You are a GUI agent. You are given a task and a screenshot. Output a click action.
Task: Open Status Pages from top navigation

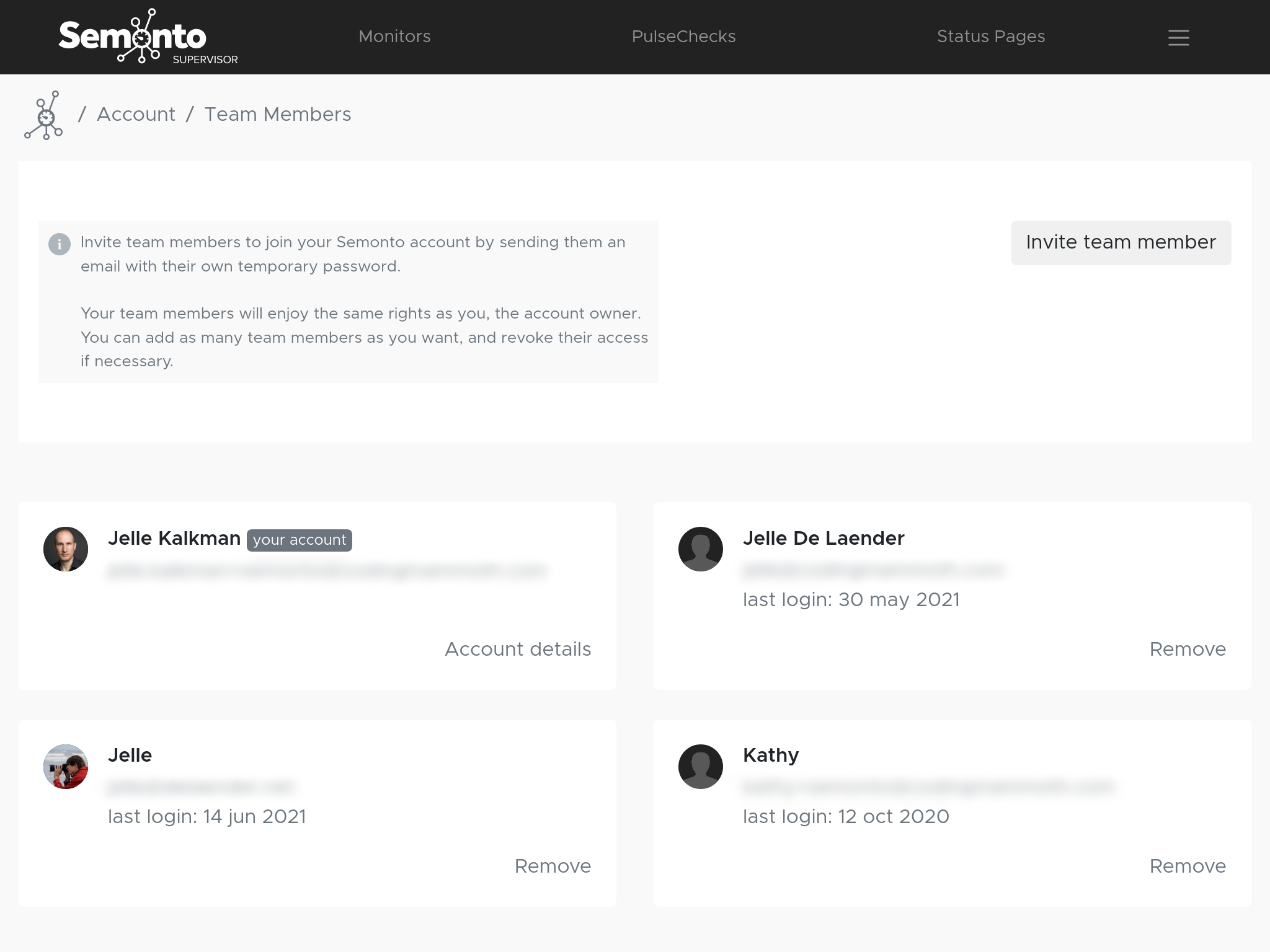point(990,37)
